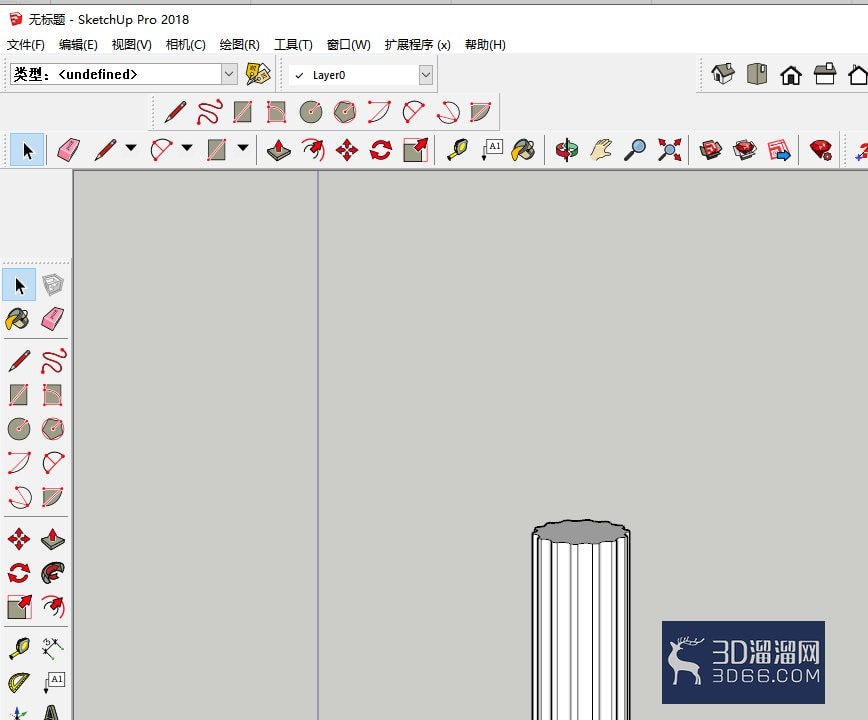Select the Dimension tool in left panel

(x=53, y=648)
